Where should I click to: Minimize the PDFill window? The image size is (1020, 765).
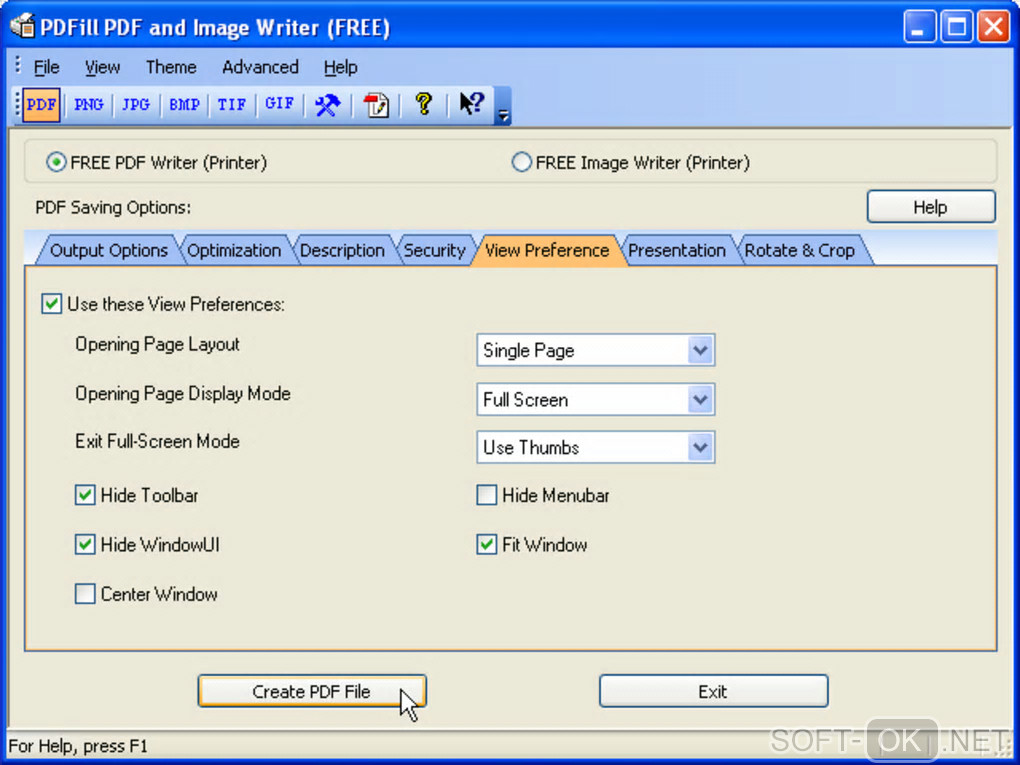[919, 27]
